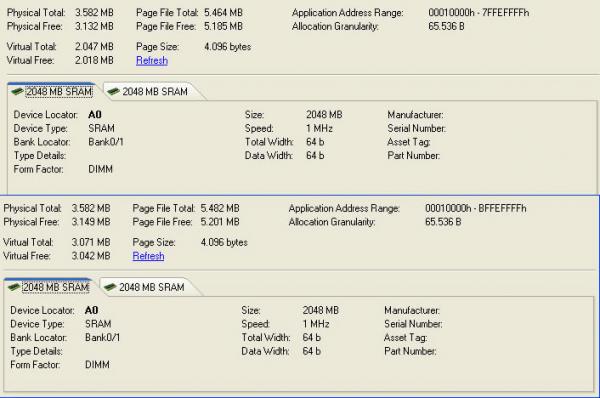The image size is (600, 398).
Task: Select the Physical Free value 3.132 MB
Action: pyautogui.click(x=94, y=26)
